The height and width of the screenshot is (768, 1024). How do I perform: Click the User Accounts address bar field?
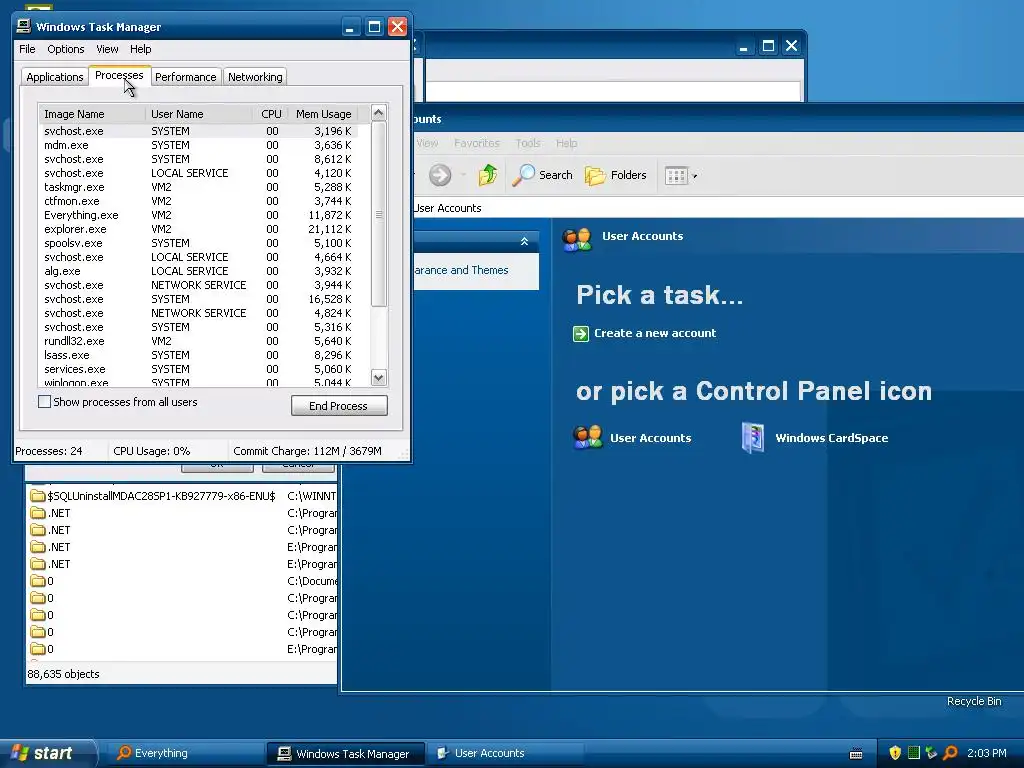(718, 208)
